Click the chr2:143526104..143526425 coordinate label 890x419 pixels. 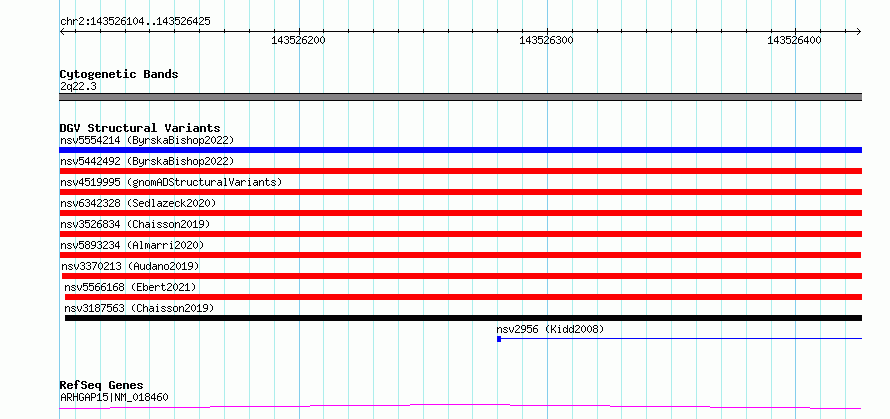(x=135, y=22)
